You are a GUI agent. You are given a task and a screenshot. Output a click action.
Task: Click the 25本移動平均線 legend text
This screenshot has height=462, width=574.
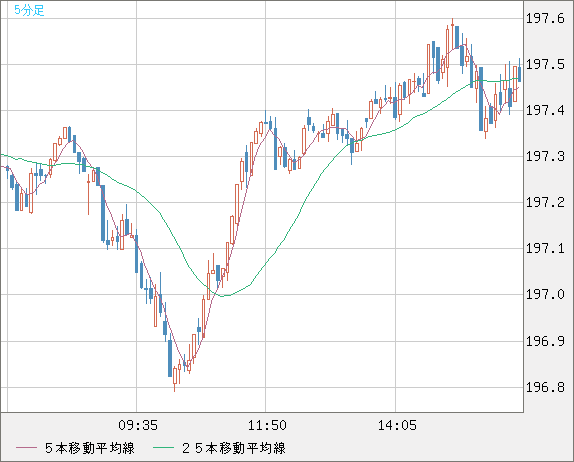click(234, 448)
